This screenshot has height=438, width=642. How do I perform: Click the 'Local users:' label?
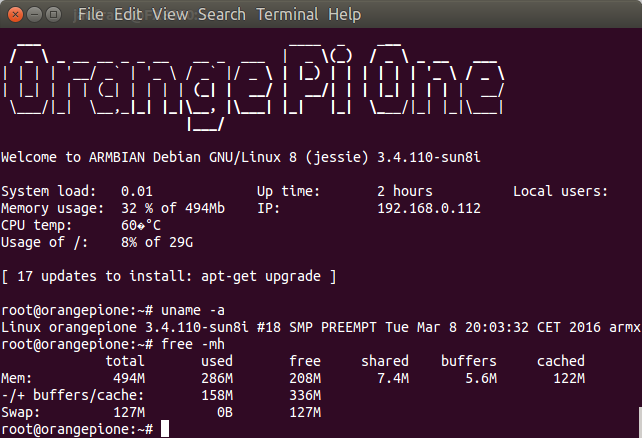[561, 191]
